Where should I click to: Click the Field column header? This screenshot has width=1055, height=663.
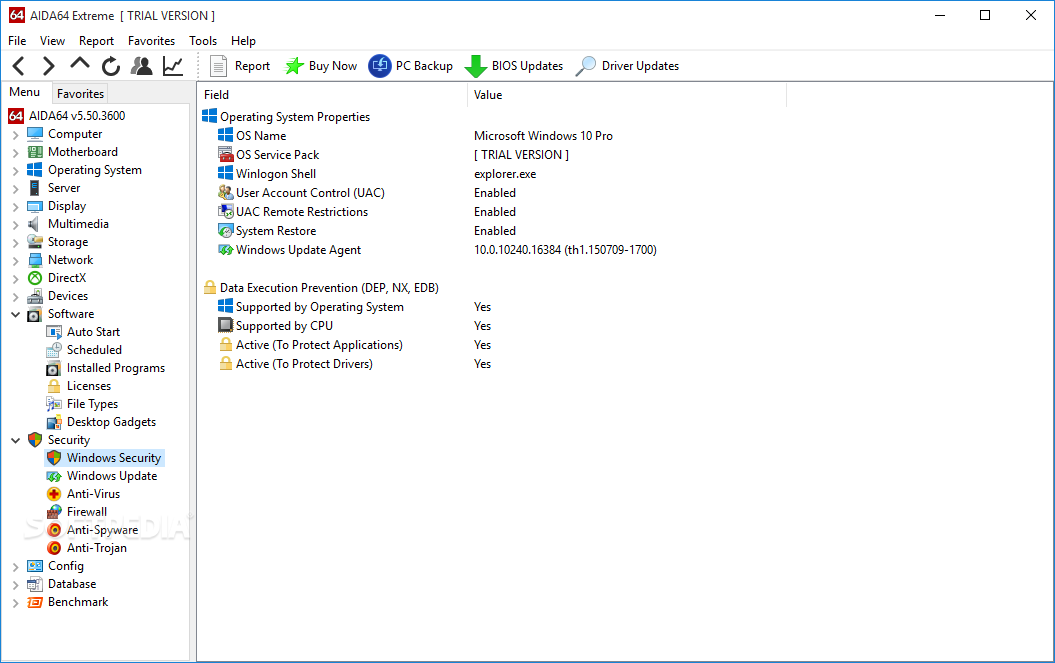(332, 95)
